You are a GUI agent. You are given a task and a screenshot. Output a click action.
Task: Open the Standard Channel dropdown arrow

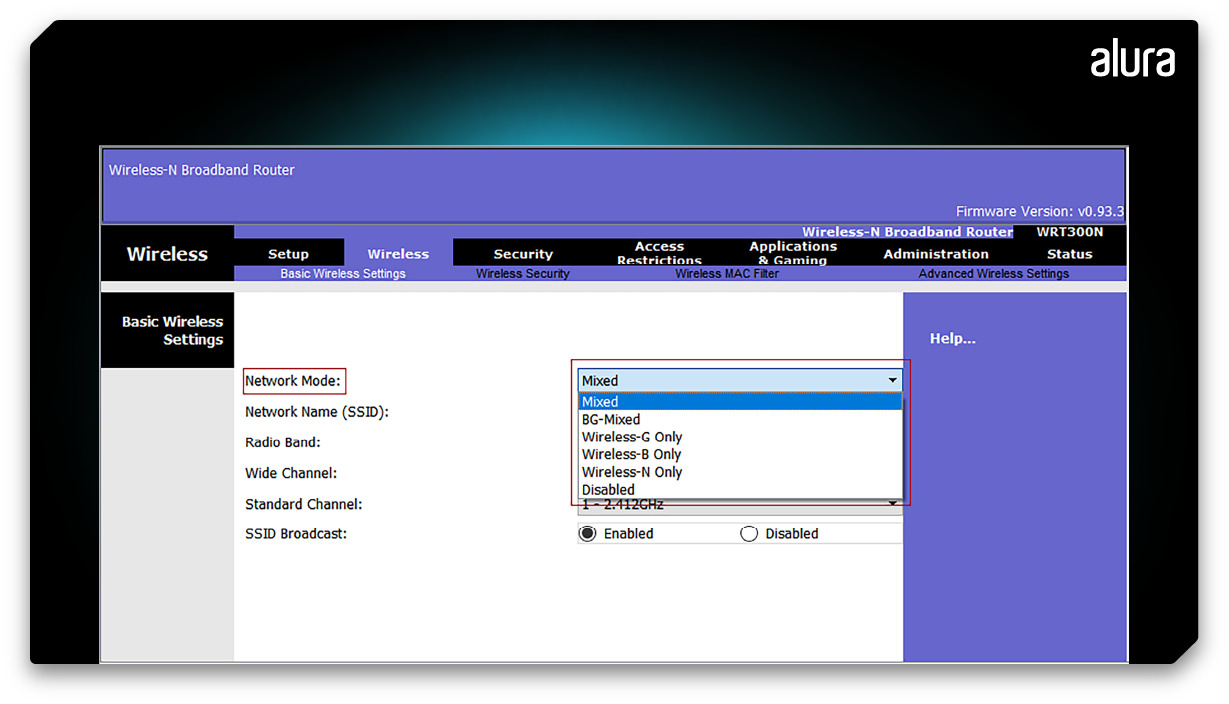[892, 504]
